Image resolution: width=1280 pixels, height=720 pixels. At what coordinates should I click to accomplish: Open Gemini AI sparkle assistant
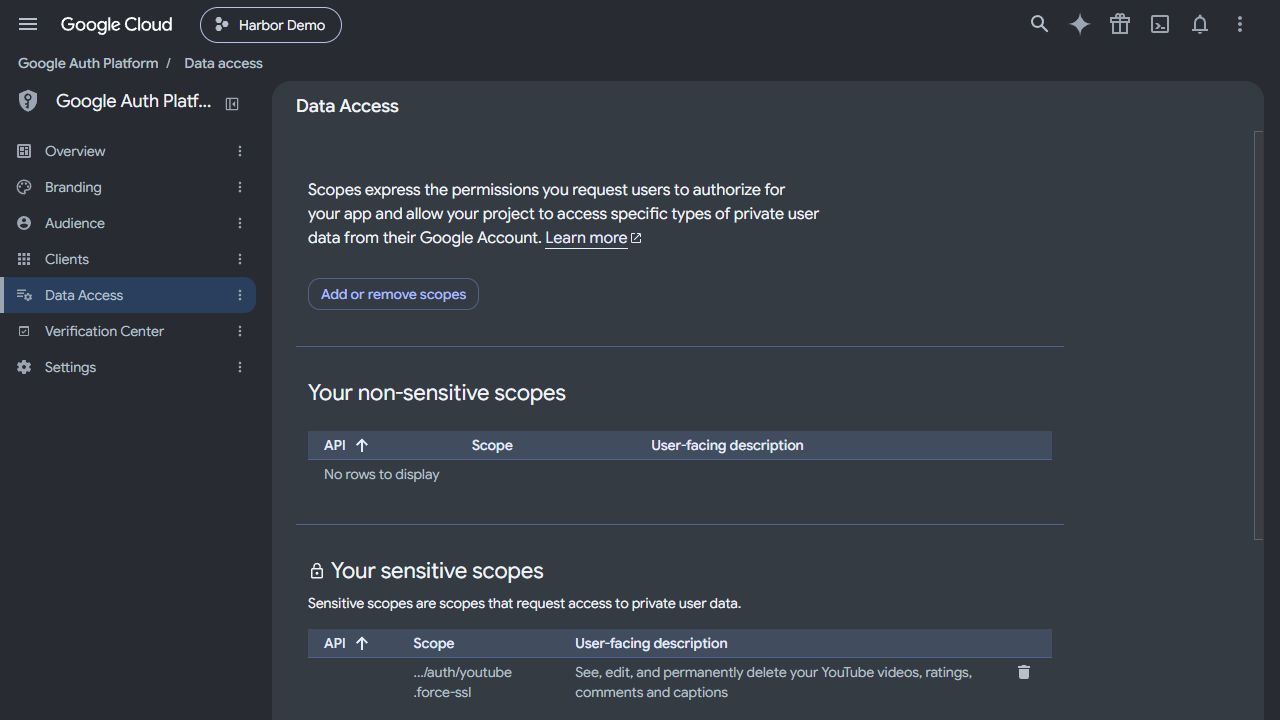tap(1080, 24)
